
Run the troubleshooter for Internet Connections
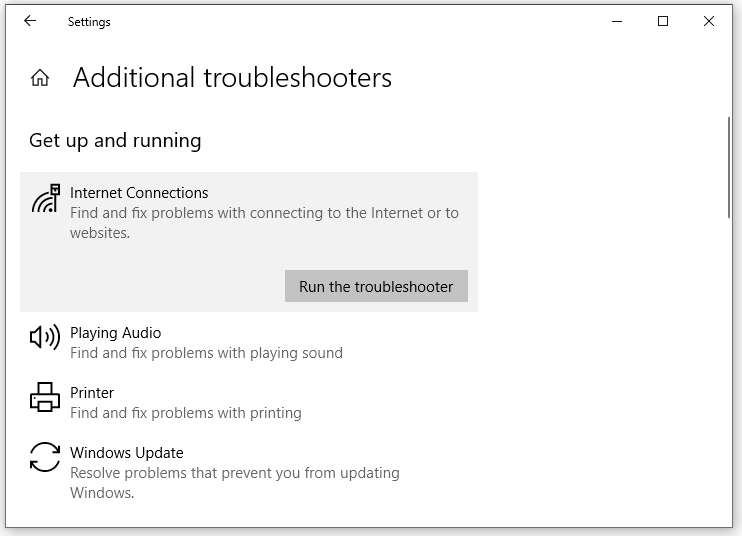pyautogui.click(x=376, y=286)
